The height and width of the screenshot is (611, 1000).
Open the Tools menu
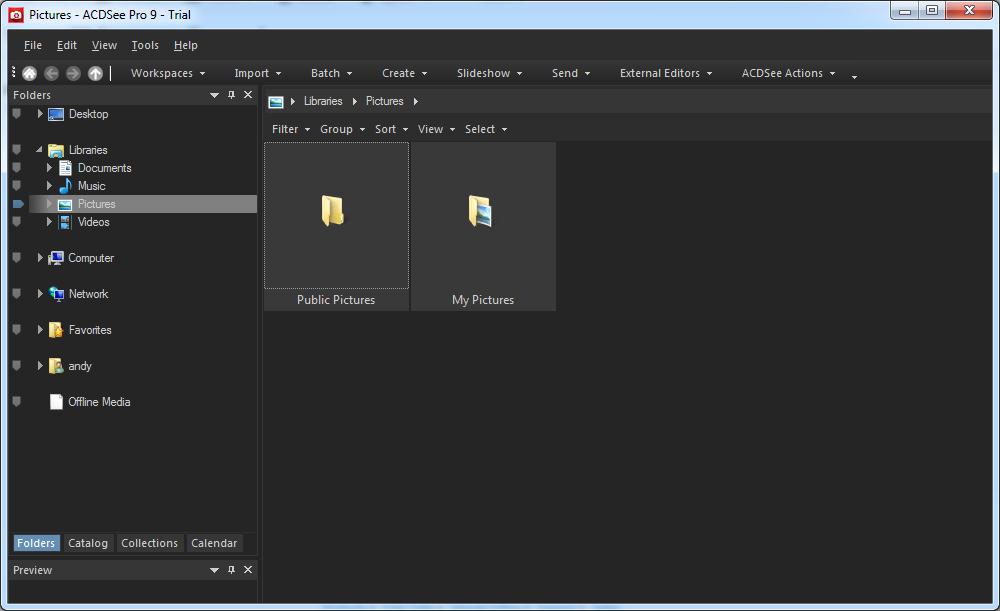(145, 45)
